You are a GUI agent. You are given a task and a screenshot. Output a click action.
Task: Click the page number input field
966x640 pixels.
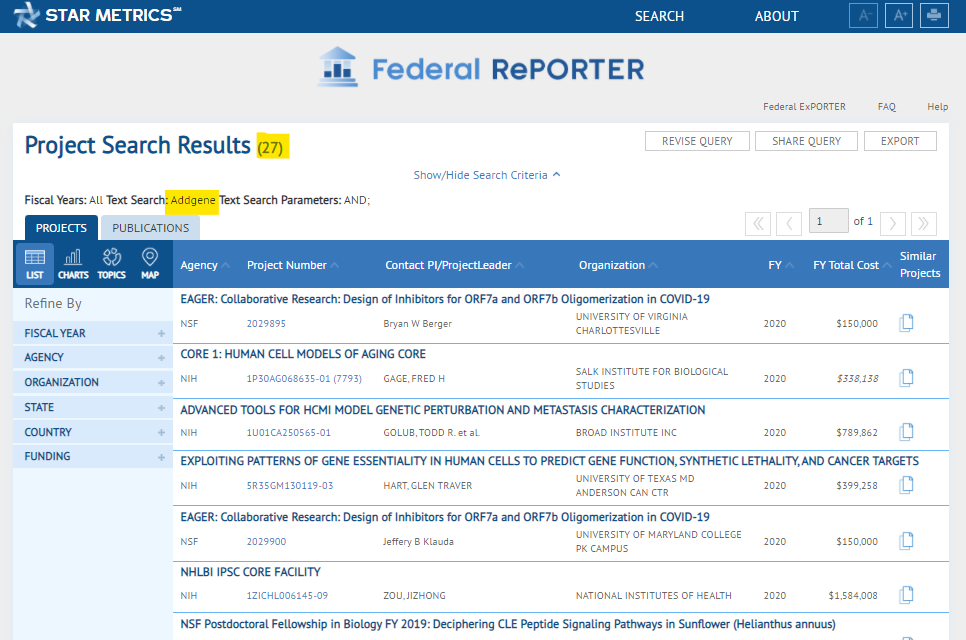click(x=828, y=221)
